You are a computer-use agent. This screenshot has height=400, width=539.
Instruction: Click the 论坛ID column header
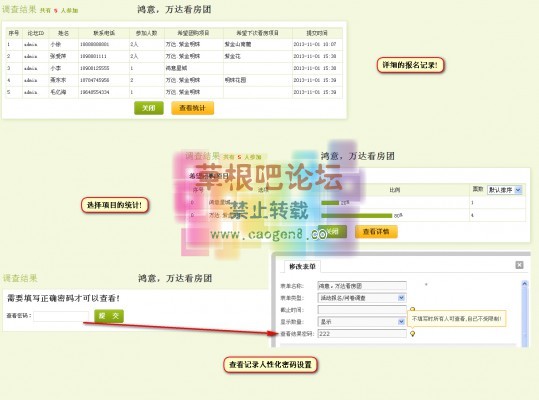(x=35, y=33)
